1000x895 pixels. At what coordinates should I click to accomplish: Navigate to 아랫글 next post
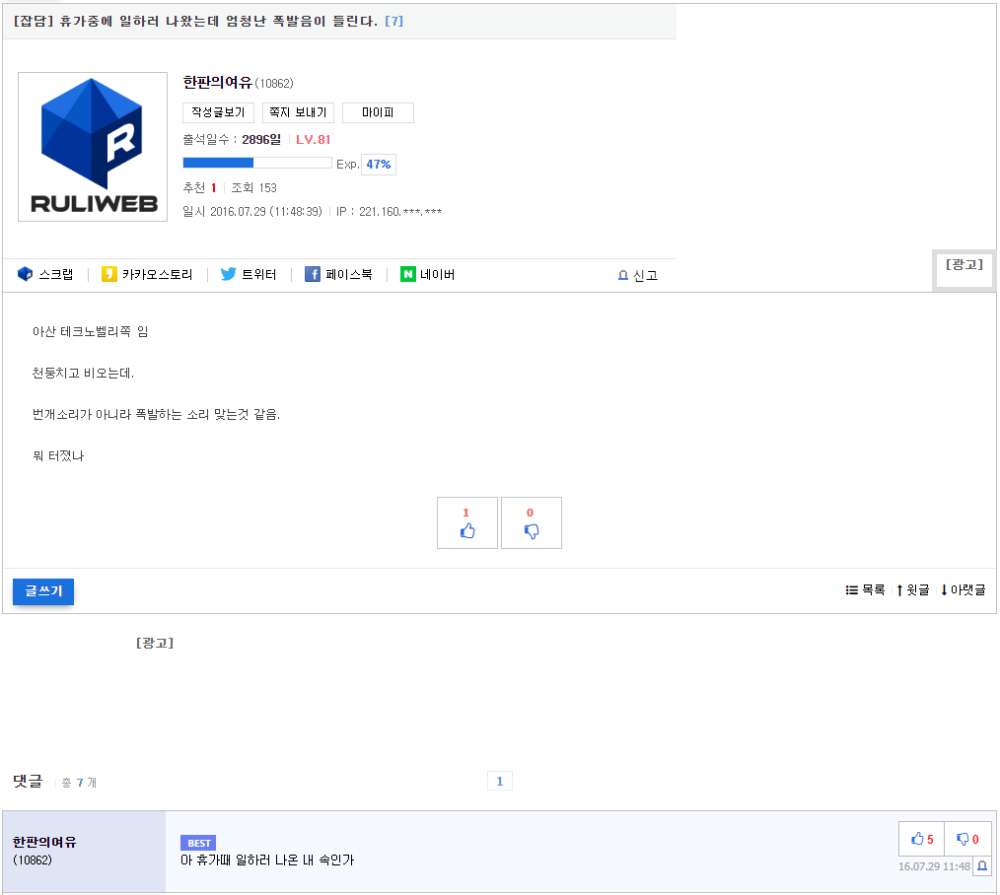point(962,590)
